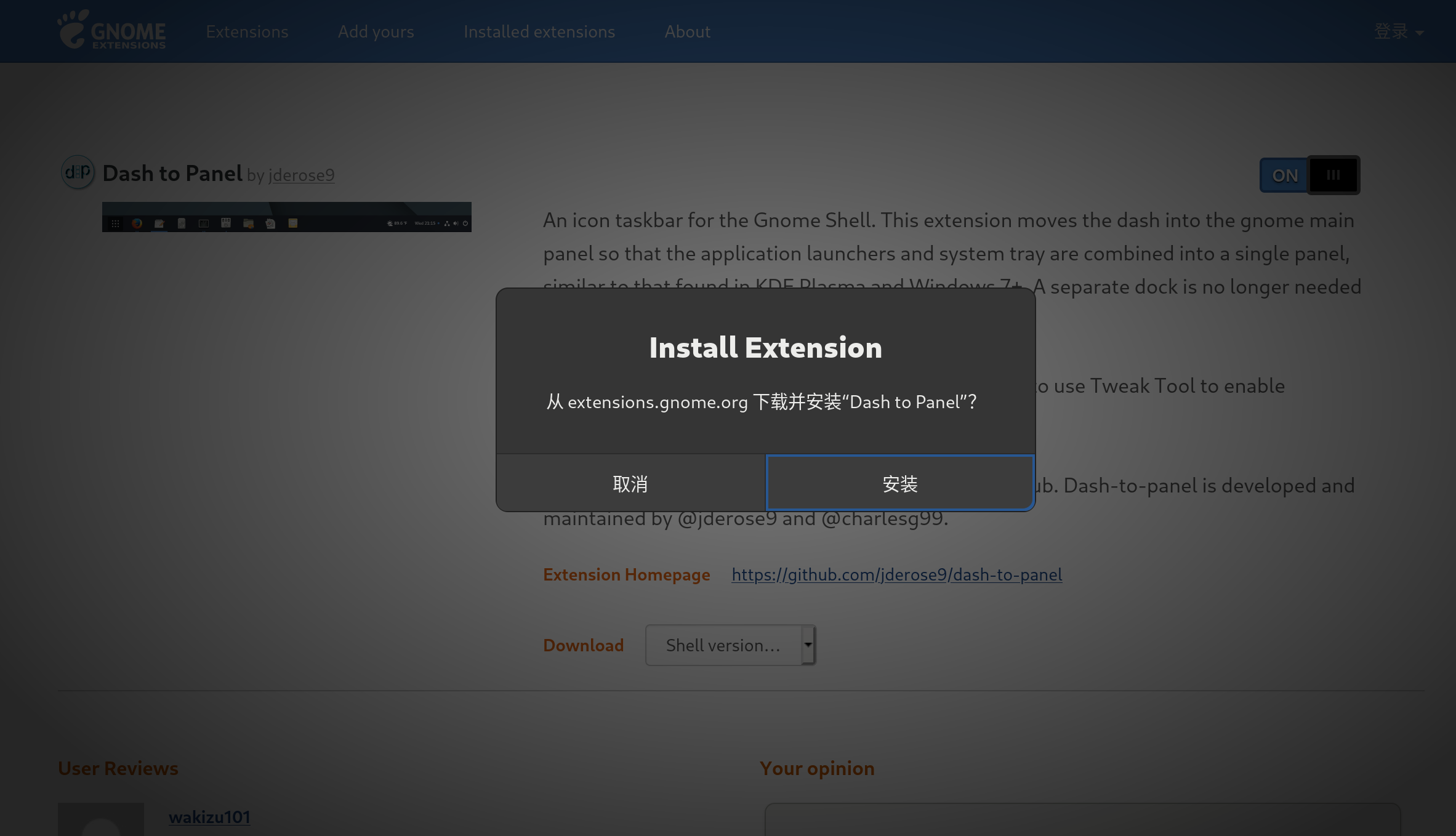View the Dash to Panel screenshot thumbnail
The image size is (1456, 836).
[287, 217]
